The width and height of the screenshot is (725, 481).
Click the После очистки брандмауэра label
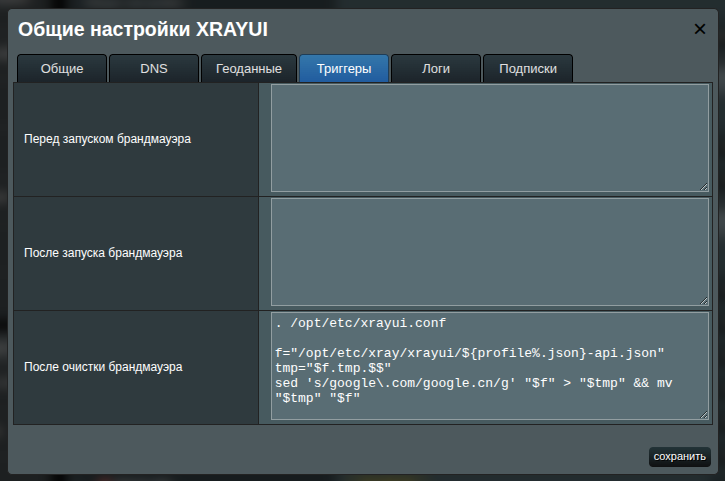click(103, 367)
